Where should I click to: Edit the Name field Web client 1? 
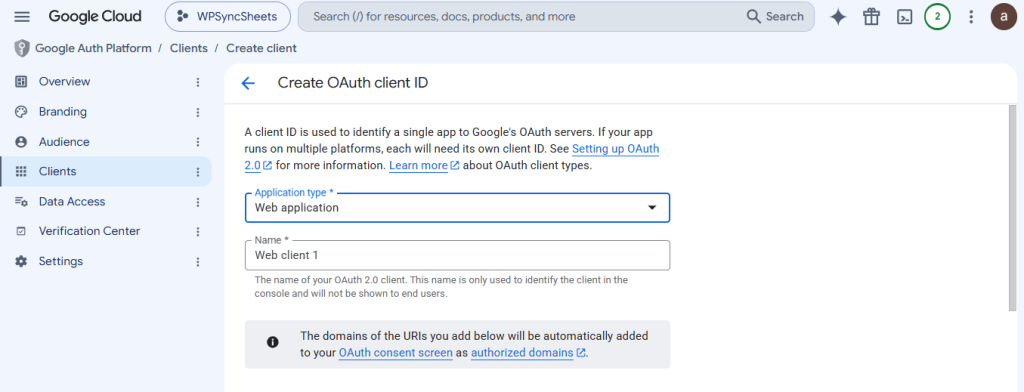457,255
